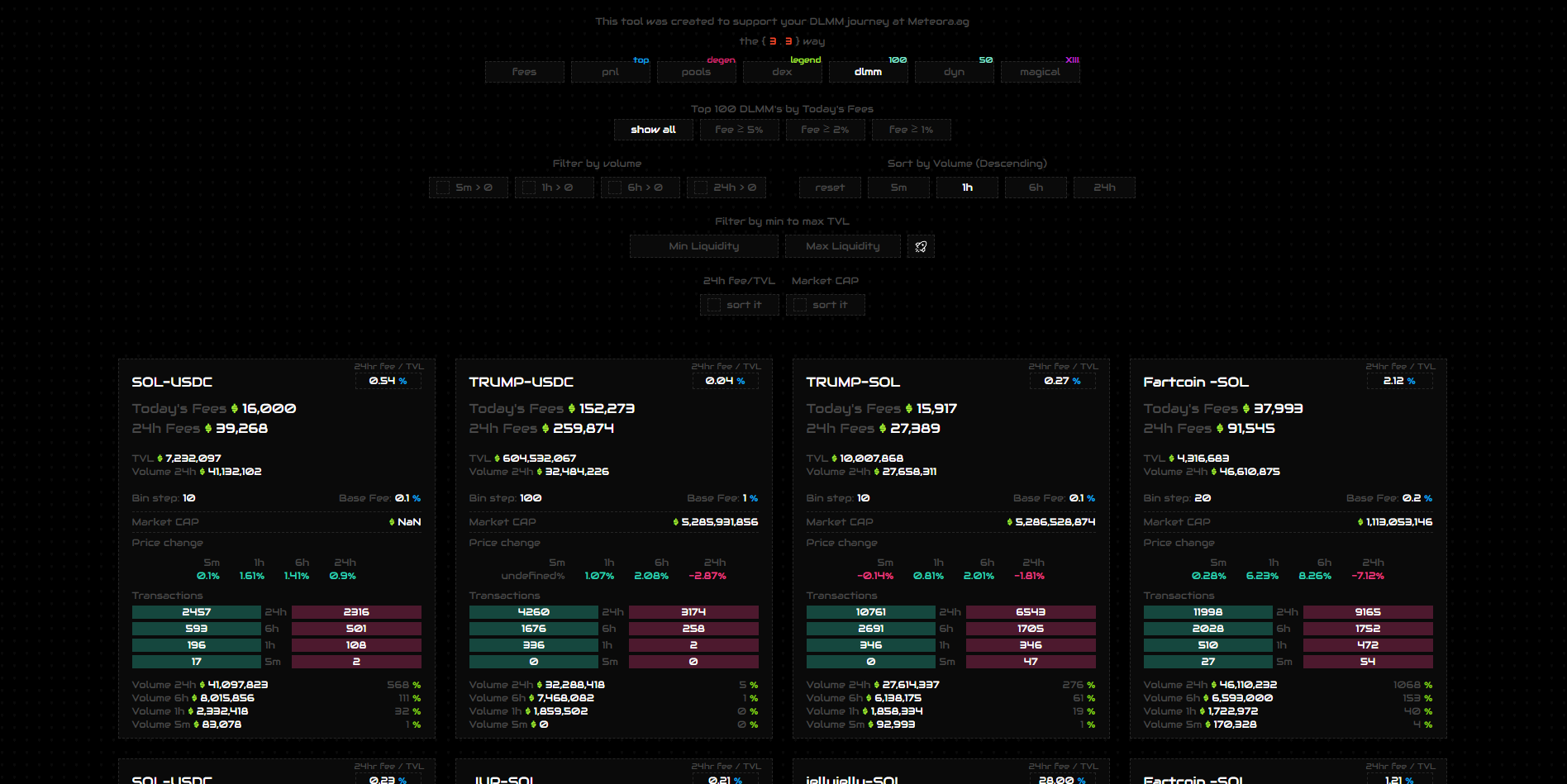Open the magical tab

coord(1041,72)
